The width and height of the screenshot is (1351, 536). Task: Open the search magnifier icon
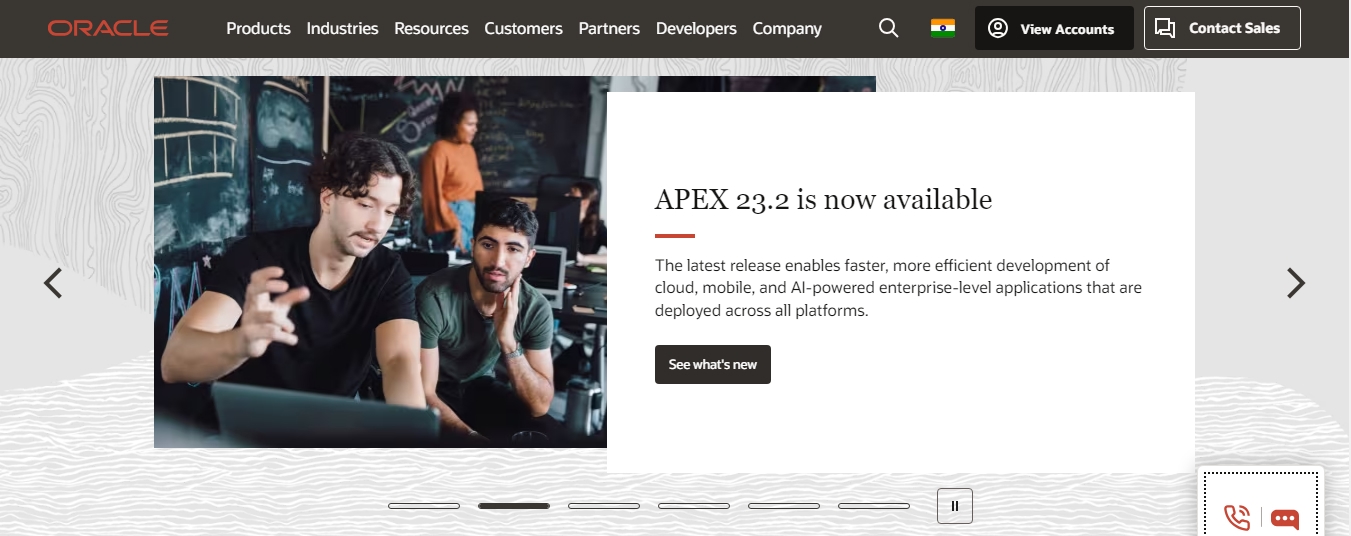[x=888, y=28]
